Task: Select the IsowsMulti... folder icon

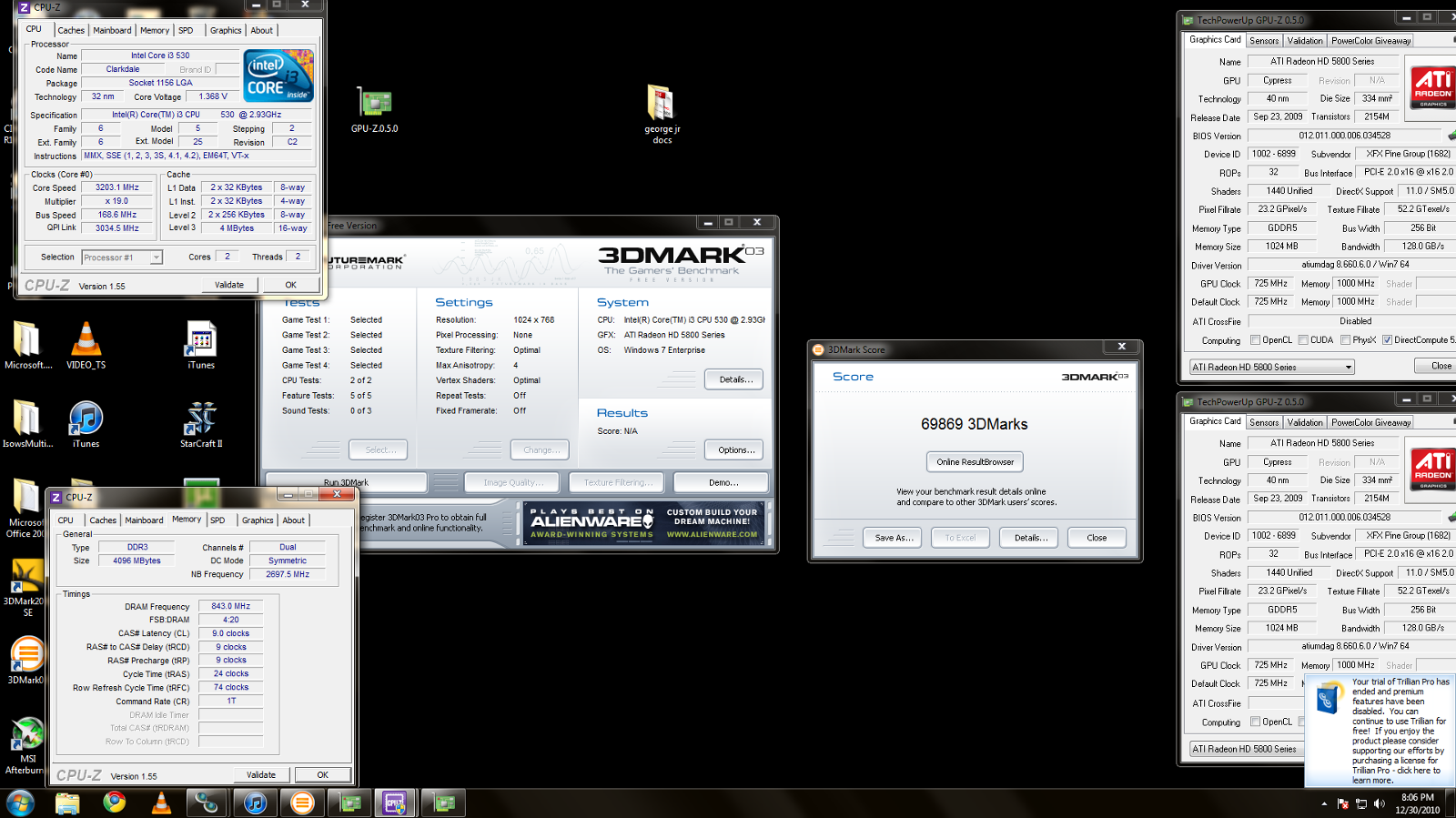Action: tap(27, 424)
